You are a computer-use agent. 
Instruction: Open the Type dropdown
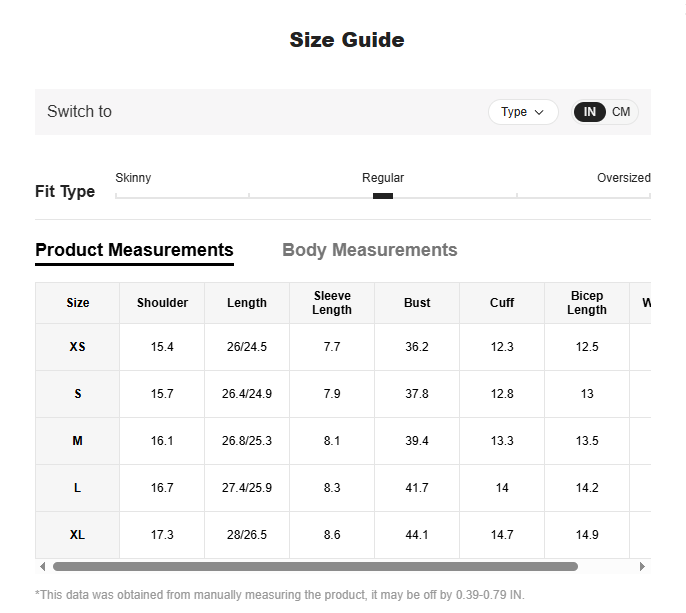click(x=523, y=112)
